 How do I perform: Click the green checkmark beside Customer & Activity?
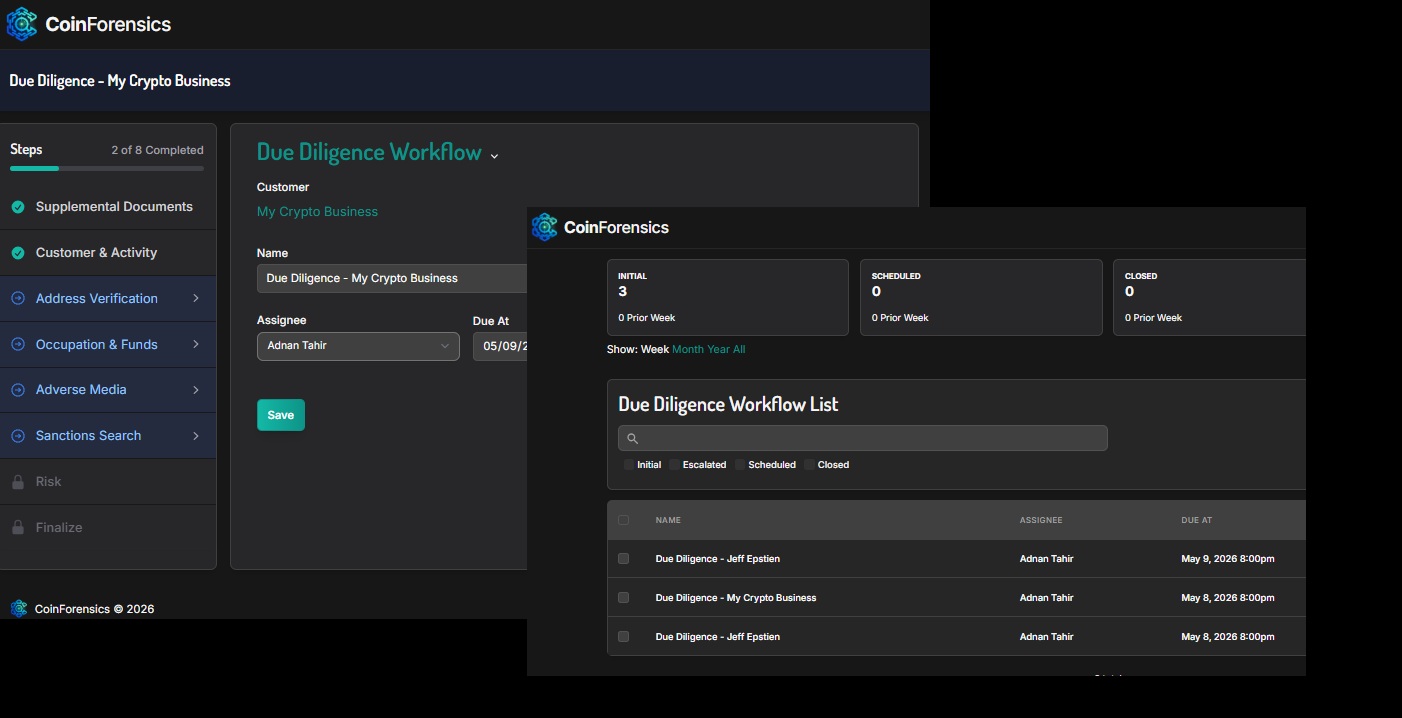(x=18, y=253)
